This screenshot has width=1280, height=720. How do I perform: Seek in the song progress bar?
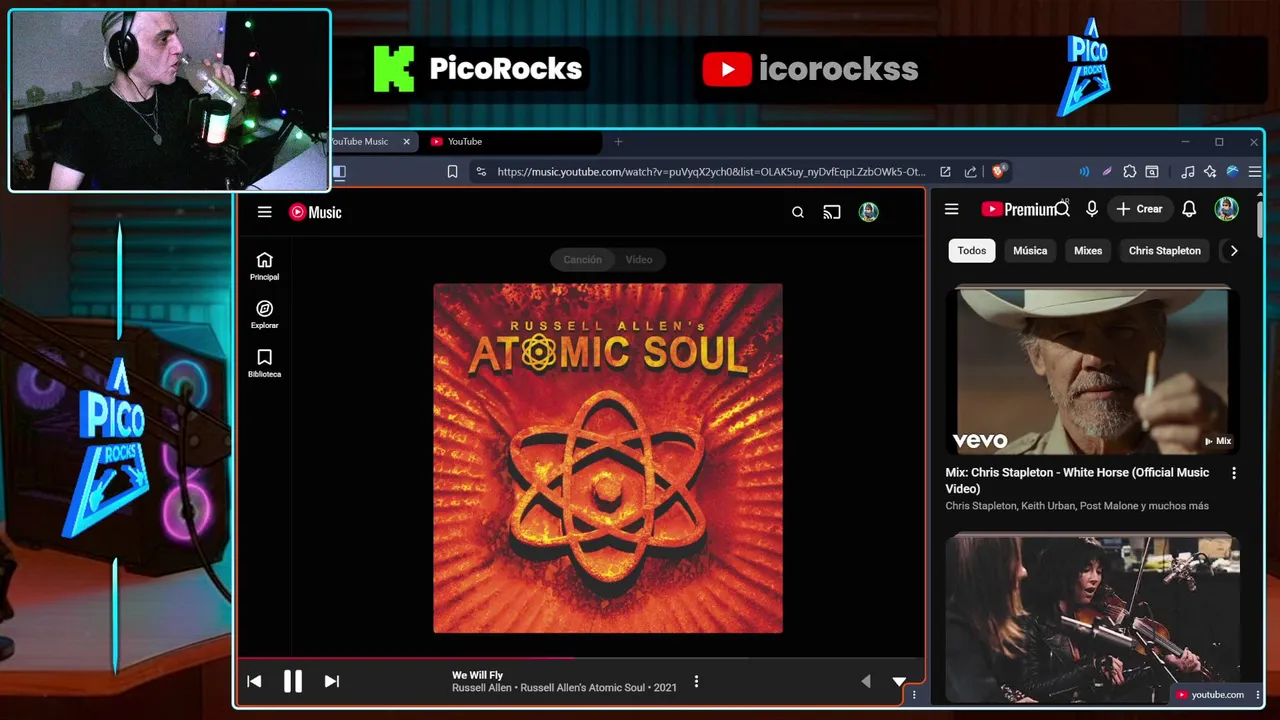(x=580, y=658)
